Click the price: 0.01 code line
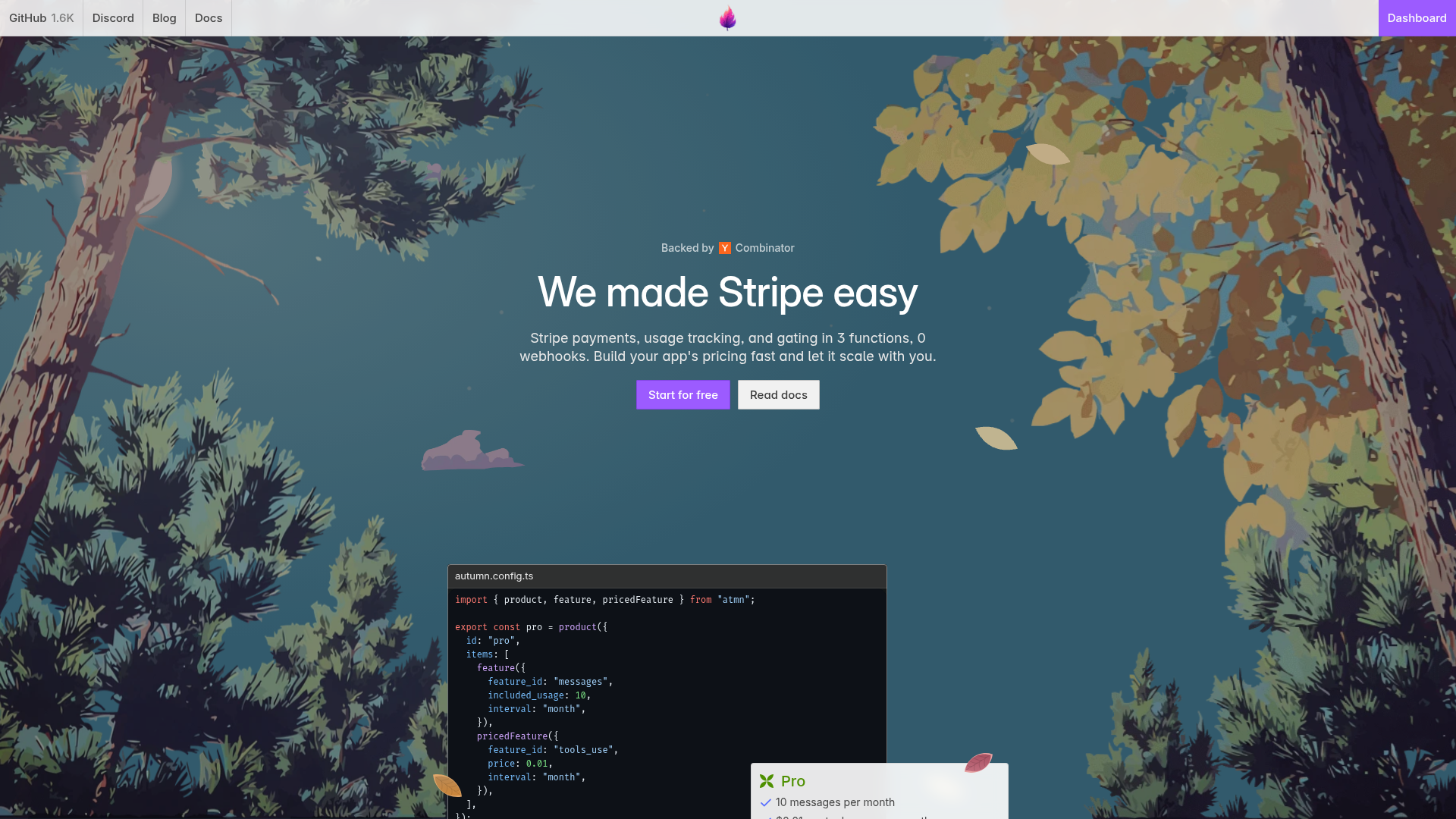Image resolution: width=1456 pixels, height=819 pixels. [x=520, y=764]
